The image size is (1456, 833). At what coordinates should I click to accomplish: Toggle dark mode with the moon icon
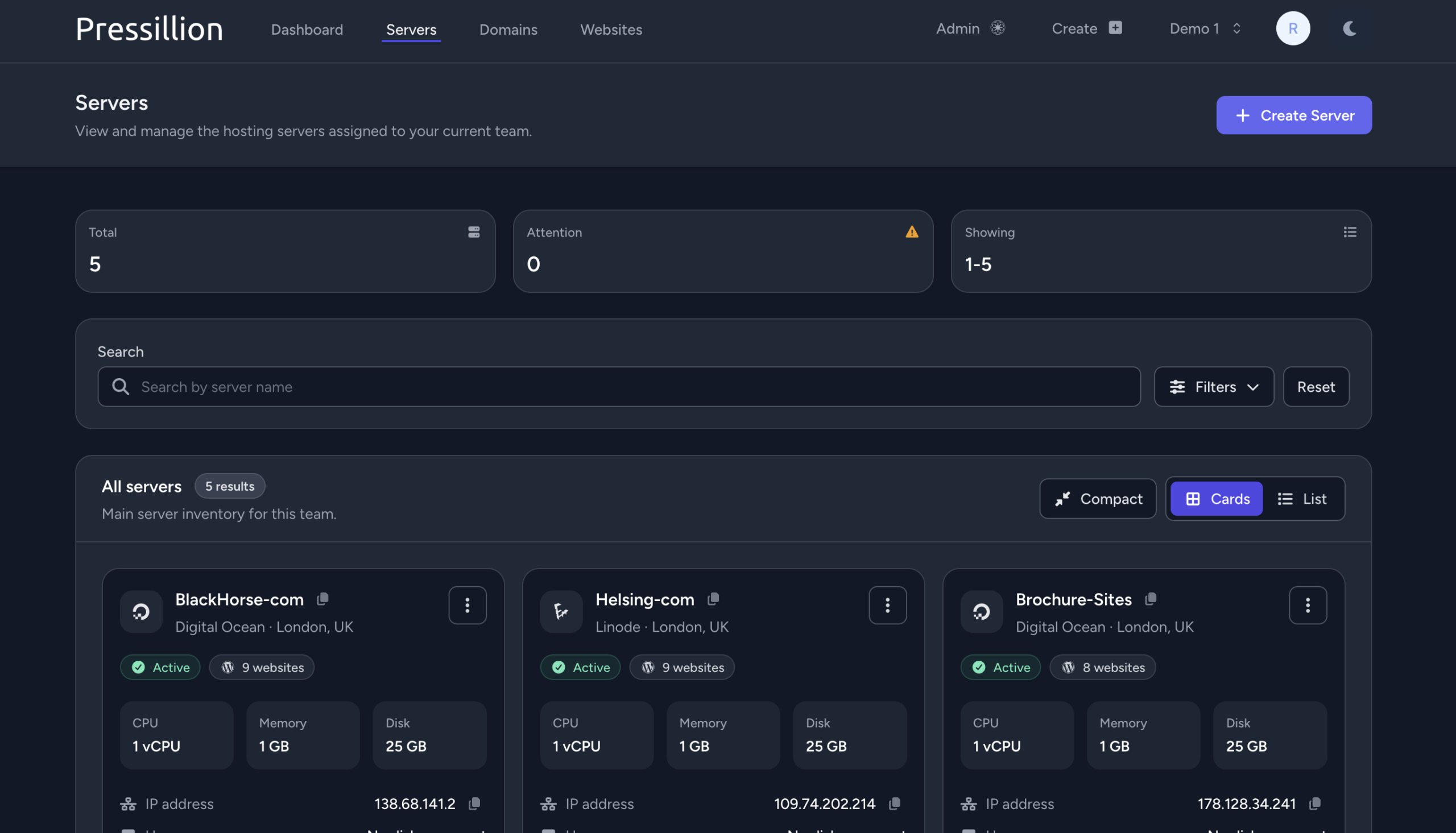(1349, 28)
